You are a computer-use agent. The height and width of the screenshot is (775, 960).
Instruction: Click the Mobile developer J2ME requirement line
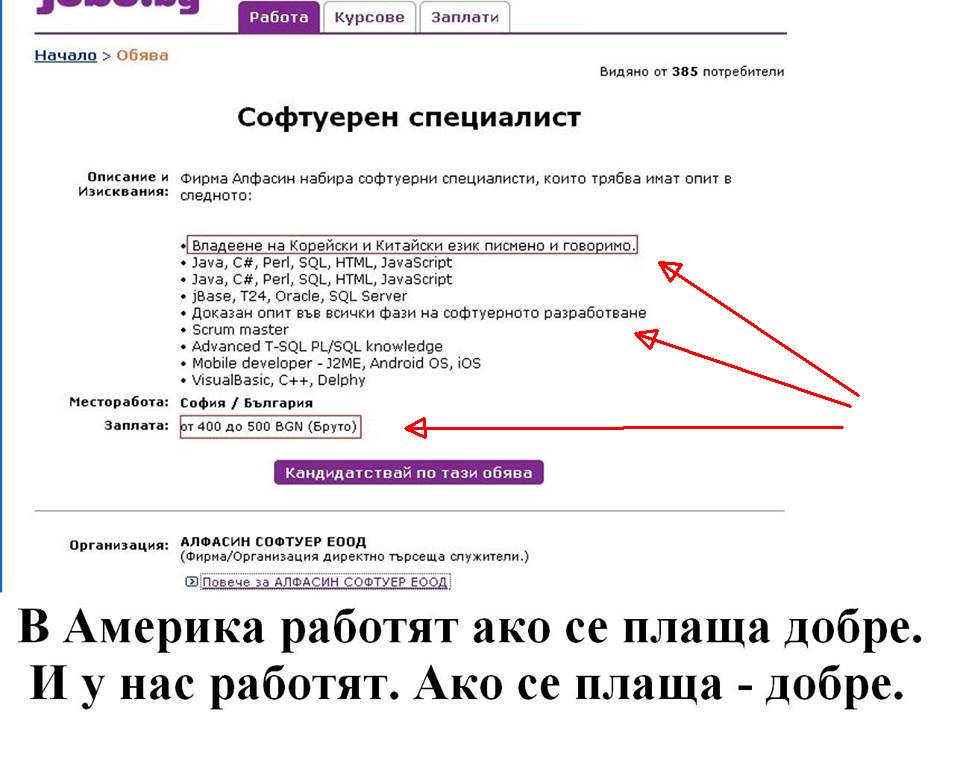[336, 363]
